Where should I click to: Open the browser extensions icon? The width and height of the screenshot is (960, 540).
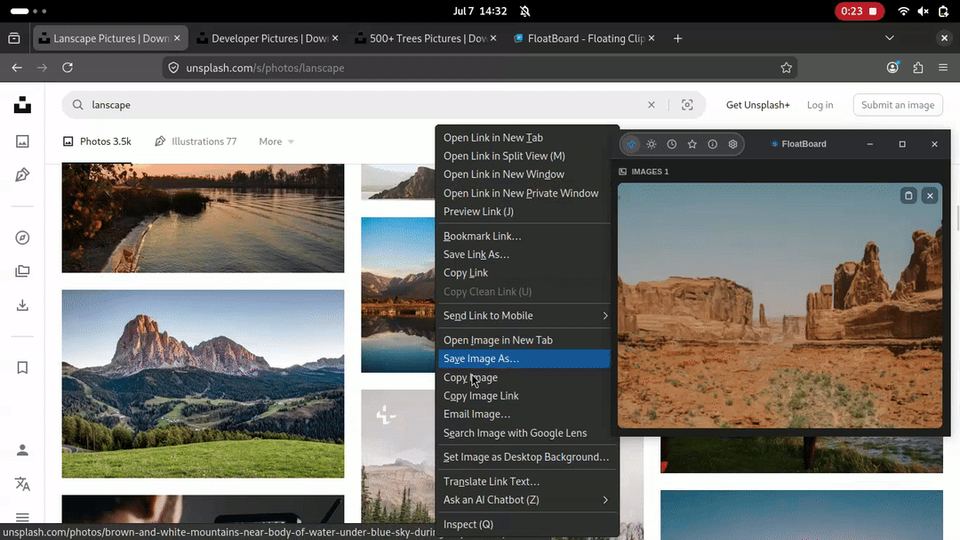(x=918, y=68)
